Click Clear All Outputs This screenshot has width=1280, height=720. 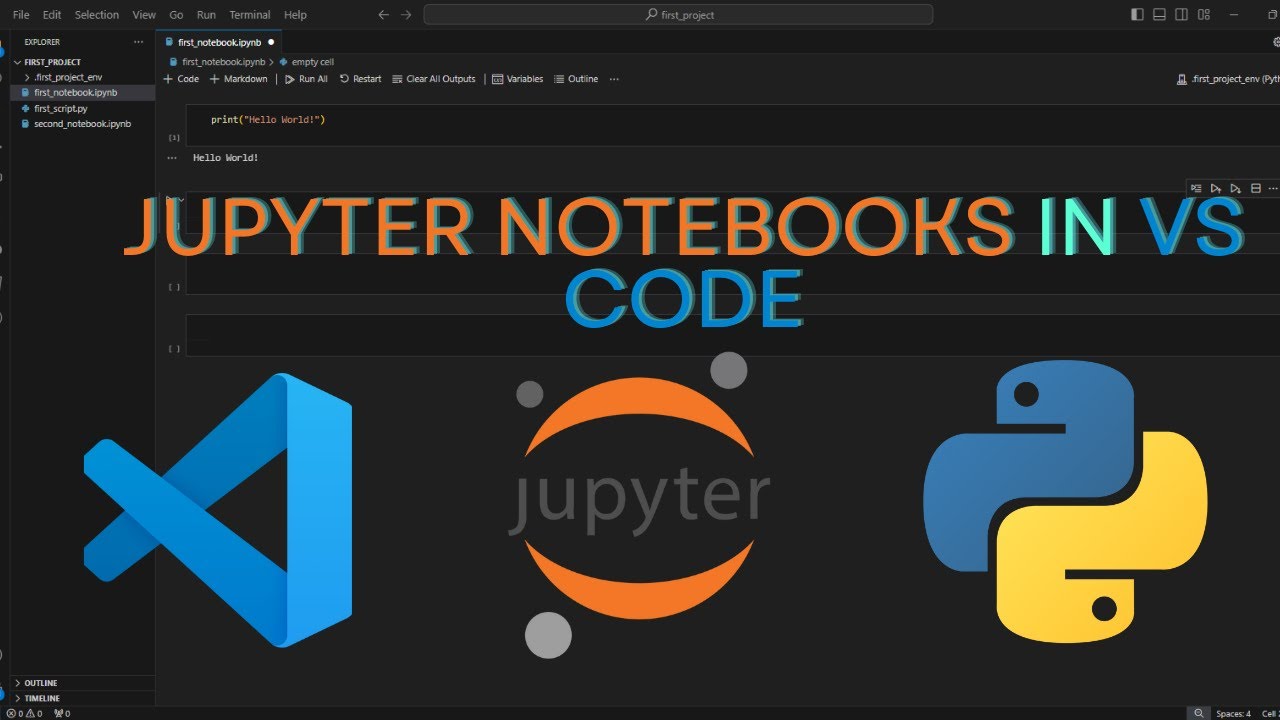(x=433, y=79)
